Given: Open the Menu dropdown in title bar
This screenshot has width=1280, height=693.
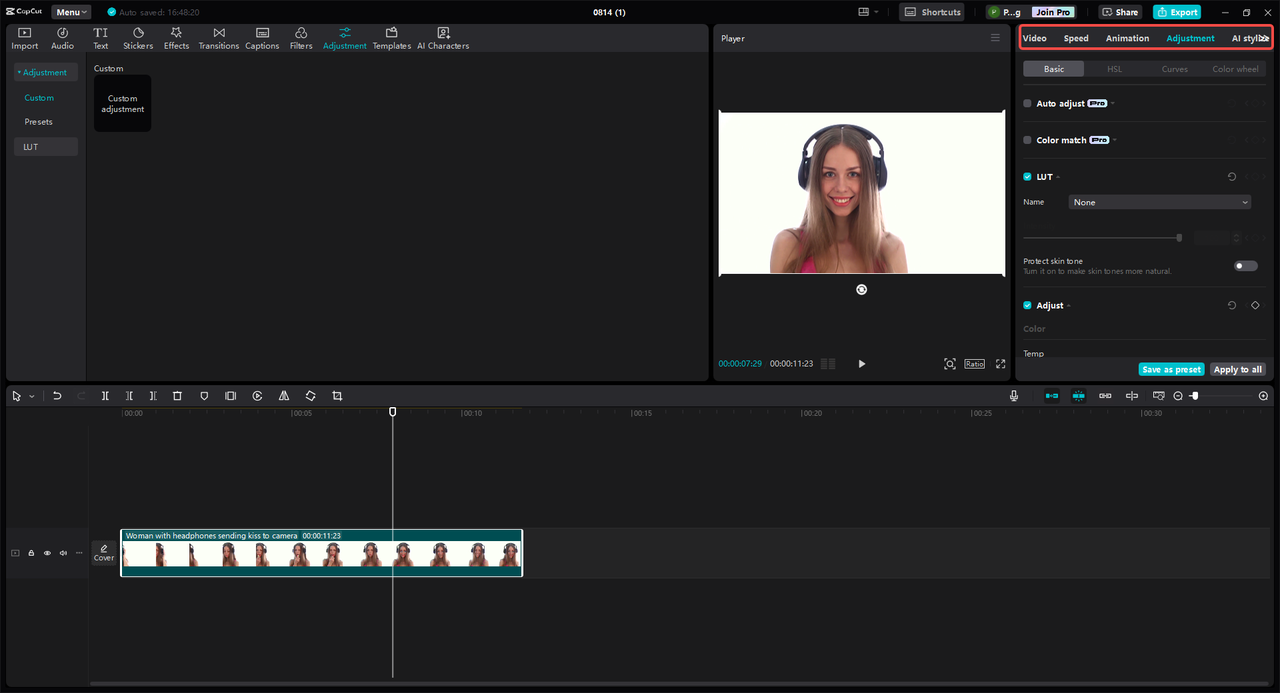Looking at the screenshot, I should click(x=71, y=12).
